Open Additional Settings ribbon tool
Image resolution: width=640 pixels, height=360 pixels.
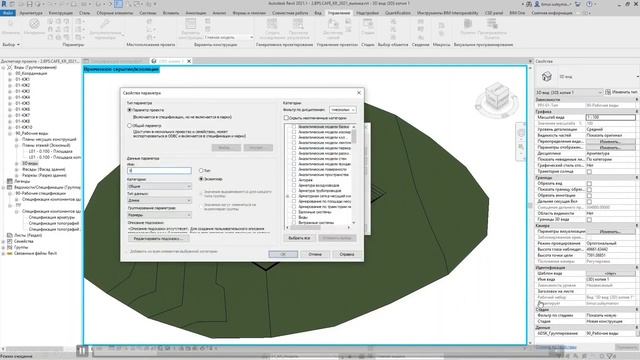[x=105, y=29]
